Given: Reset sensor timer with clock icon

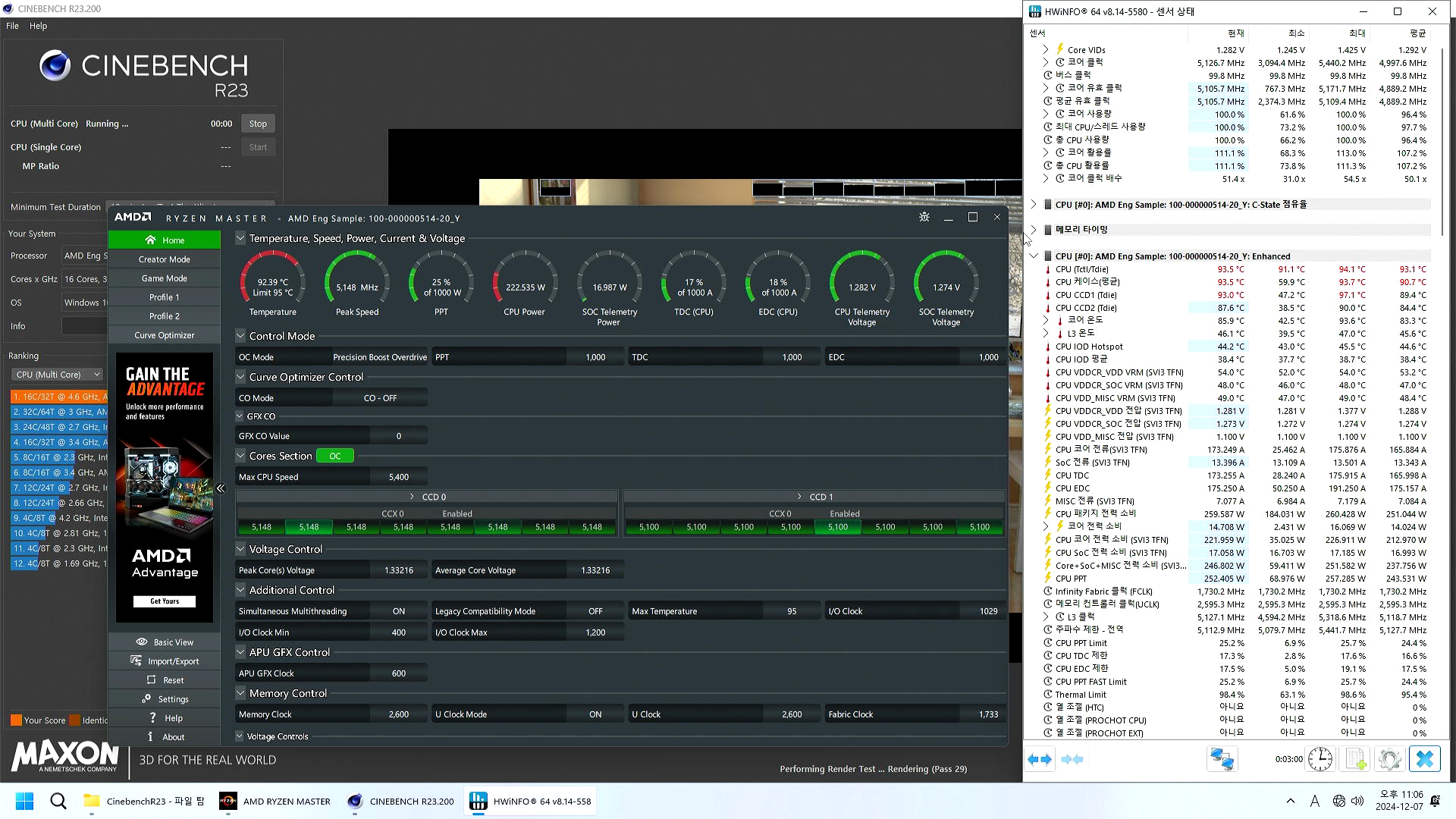Looking at the screenshot, I should coord(1320,759).
